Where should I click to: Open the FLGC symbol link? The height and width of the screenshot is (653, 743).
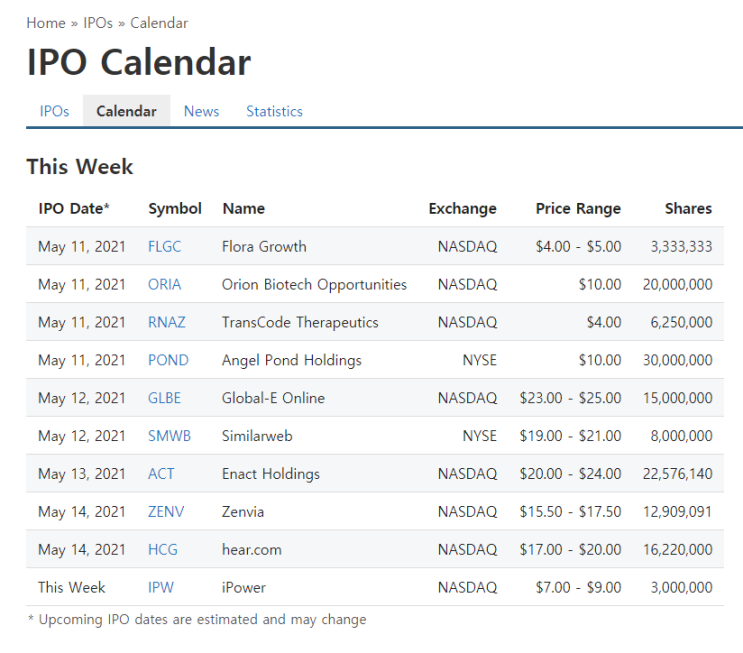coord(164,246)
